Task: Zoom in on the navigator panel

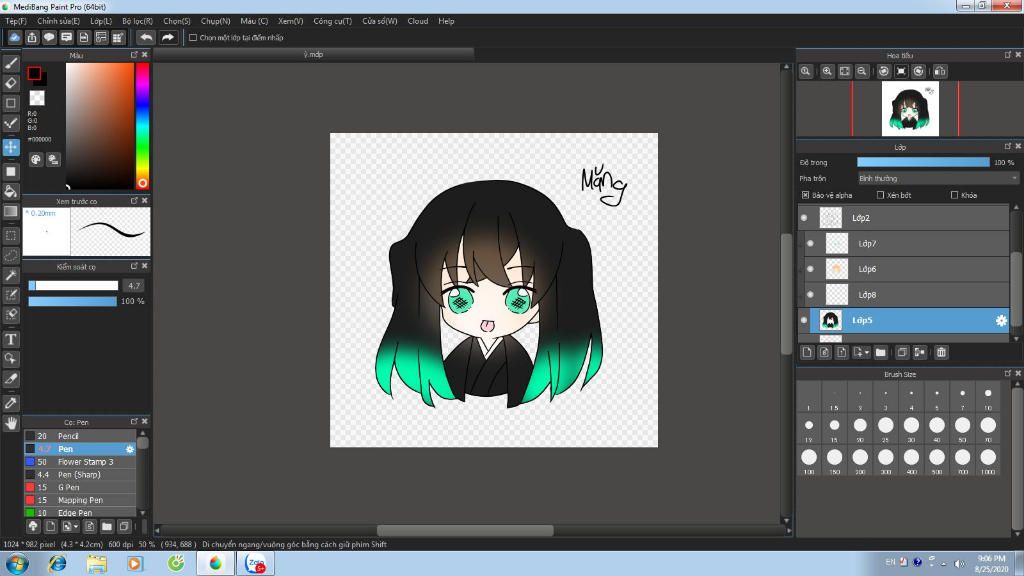Action: (827, 71)
